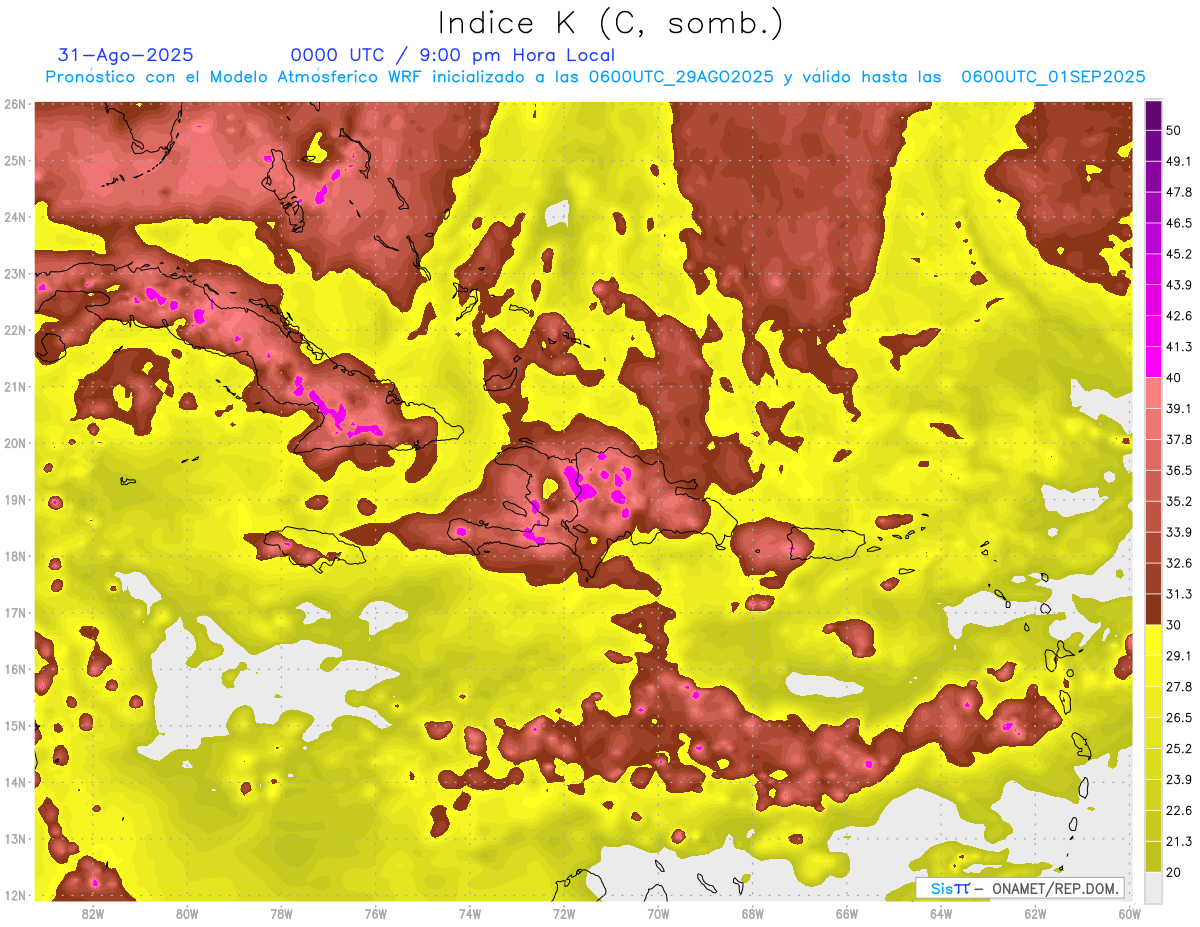
Task: Click the colorbar label "32.6"
Action: point(1179,563)
